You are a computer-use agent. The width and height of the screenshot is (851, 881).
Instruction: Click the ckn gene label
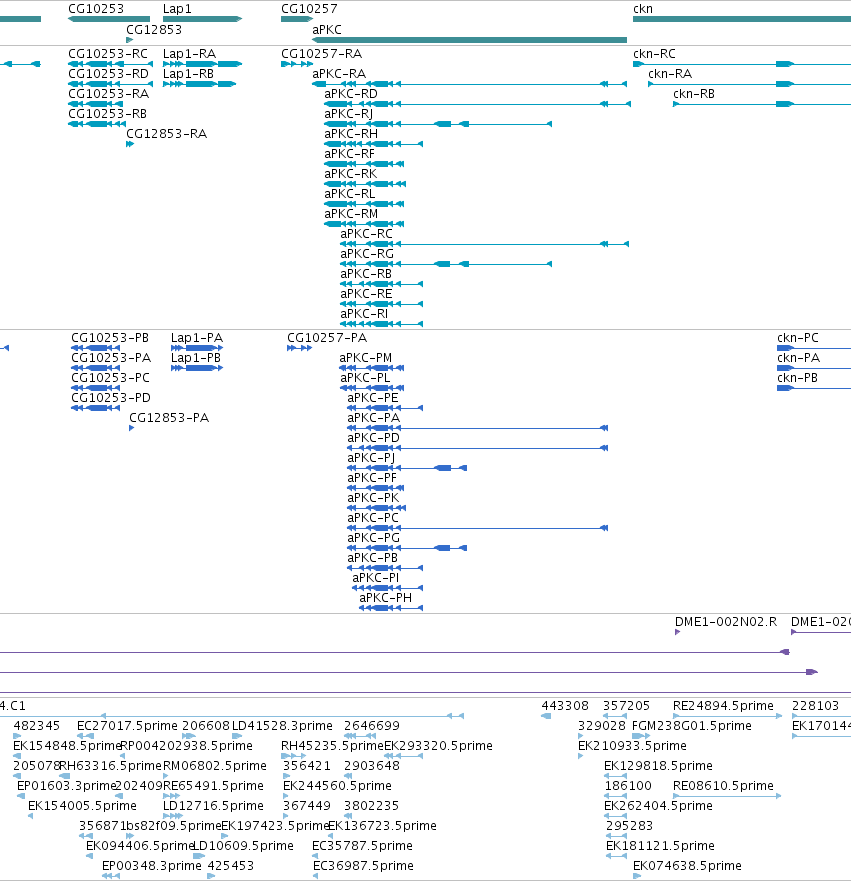[643, 9]
